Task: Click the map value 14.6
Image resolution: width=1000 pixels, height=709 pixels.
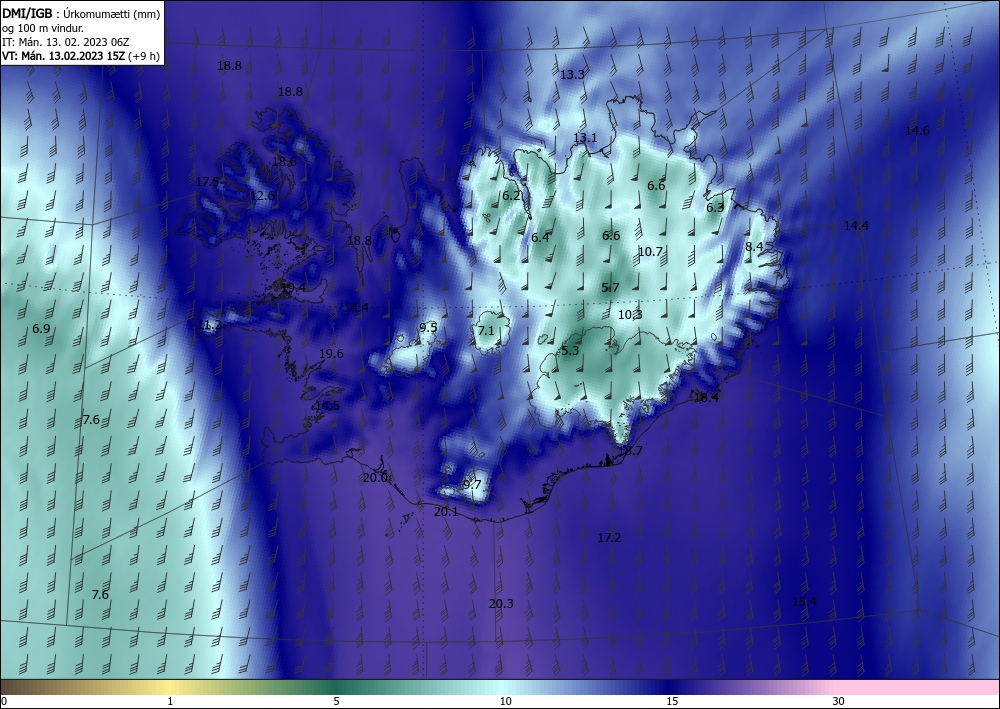Action: [917, 131]
